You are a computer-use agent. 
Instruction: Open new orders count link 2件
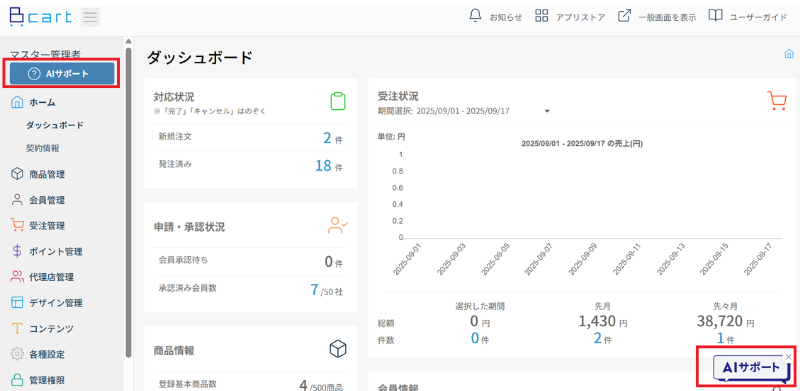(333, 138)
